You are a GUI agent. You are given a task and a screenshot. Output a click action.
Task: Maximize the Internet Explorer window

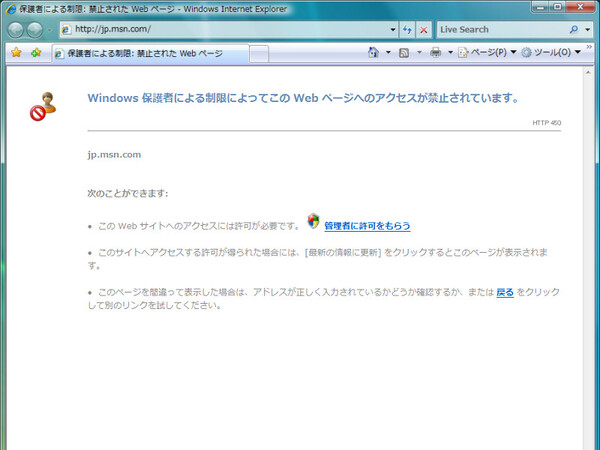(x=558, y=7)
